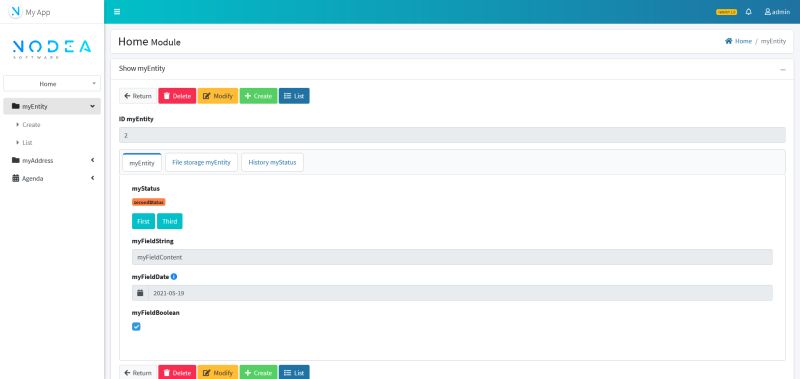Click the yellow version badge in header

(726, 12)
